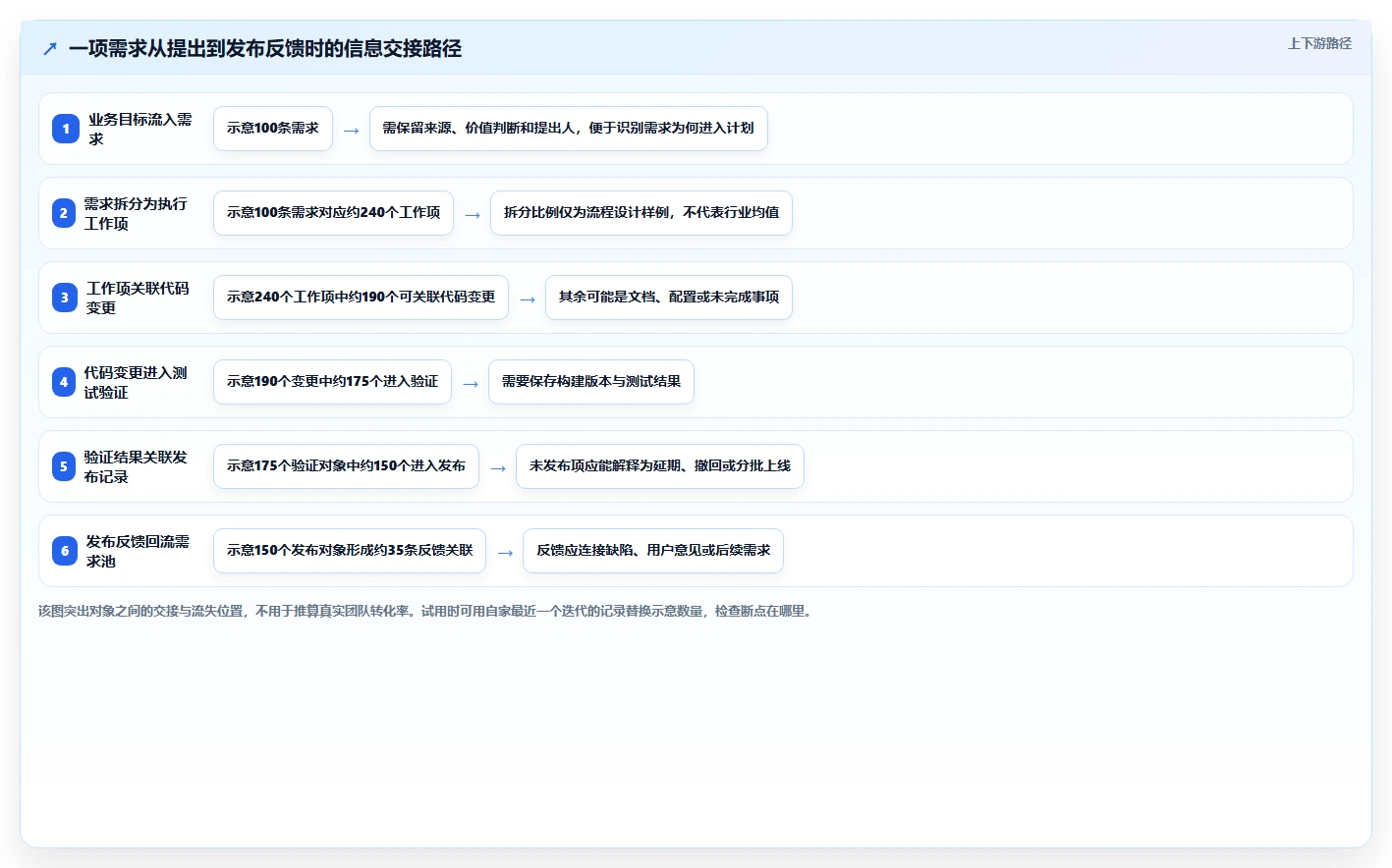Viewport: 1392px width, 868px height.
Task: Click the note 未发布项应能解释为延期、撤回或分批上线
Action: click(x=660, y=466)
